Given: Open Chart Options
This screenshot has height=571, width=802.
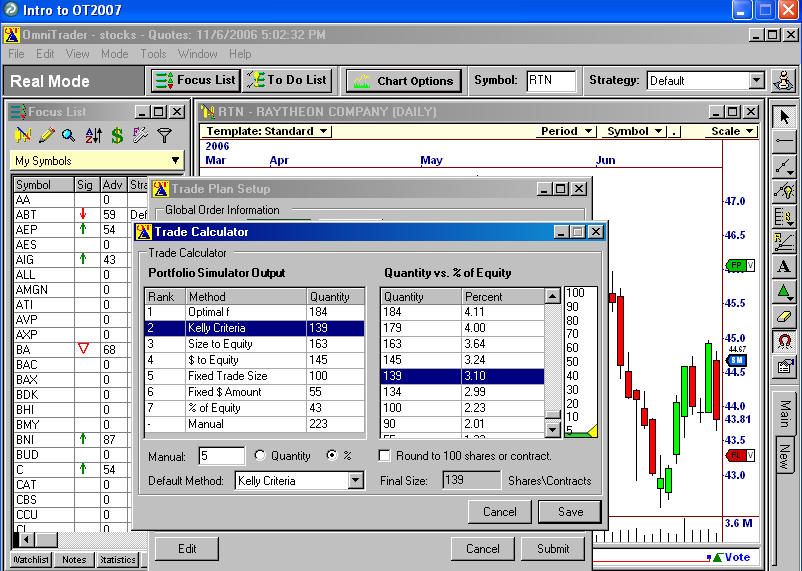Looking at the screenshot, I should tap(404, 81).
